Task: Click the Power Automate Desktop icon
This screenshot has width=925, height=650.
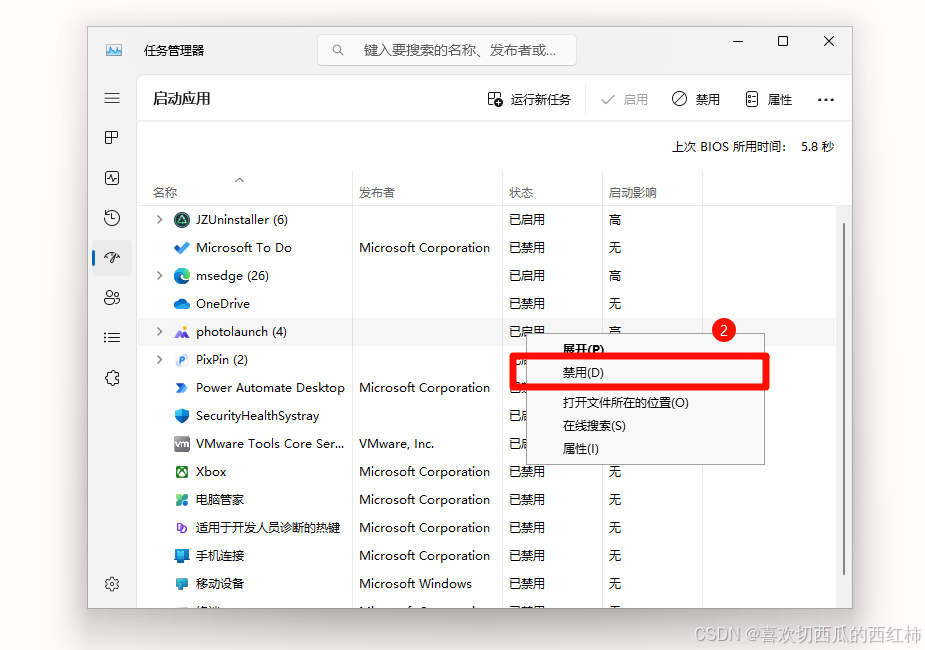Action: (x=182, y=388)
